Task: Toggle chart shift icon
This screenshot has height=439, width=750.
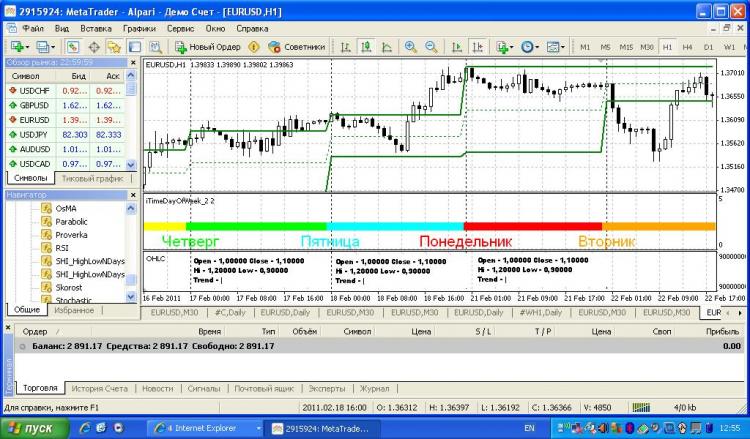Action: pos(477,47)
